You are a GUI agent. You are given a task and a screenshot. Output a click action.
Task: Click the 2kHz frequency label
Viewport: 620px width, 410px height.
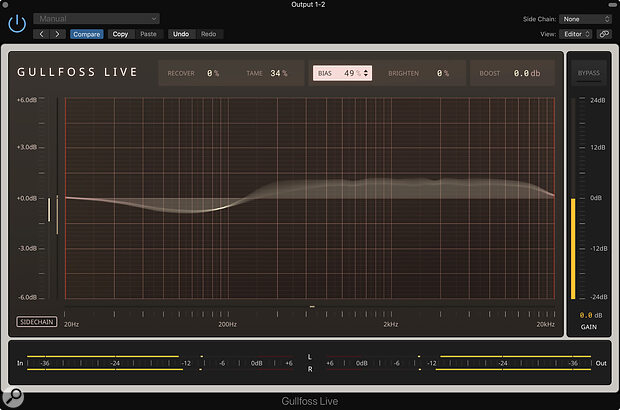pyautogui.click(x=391, y=324)
